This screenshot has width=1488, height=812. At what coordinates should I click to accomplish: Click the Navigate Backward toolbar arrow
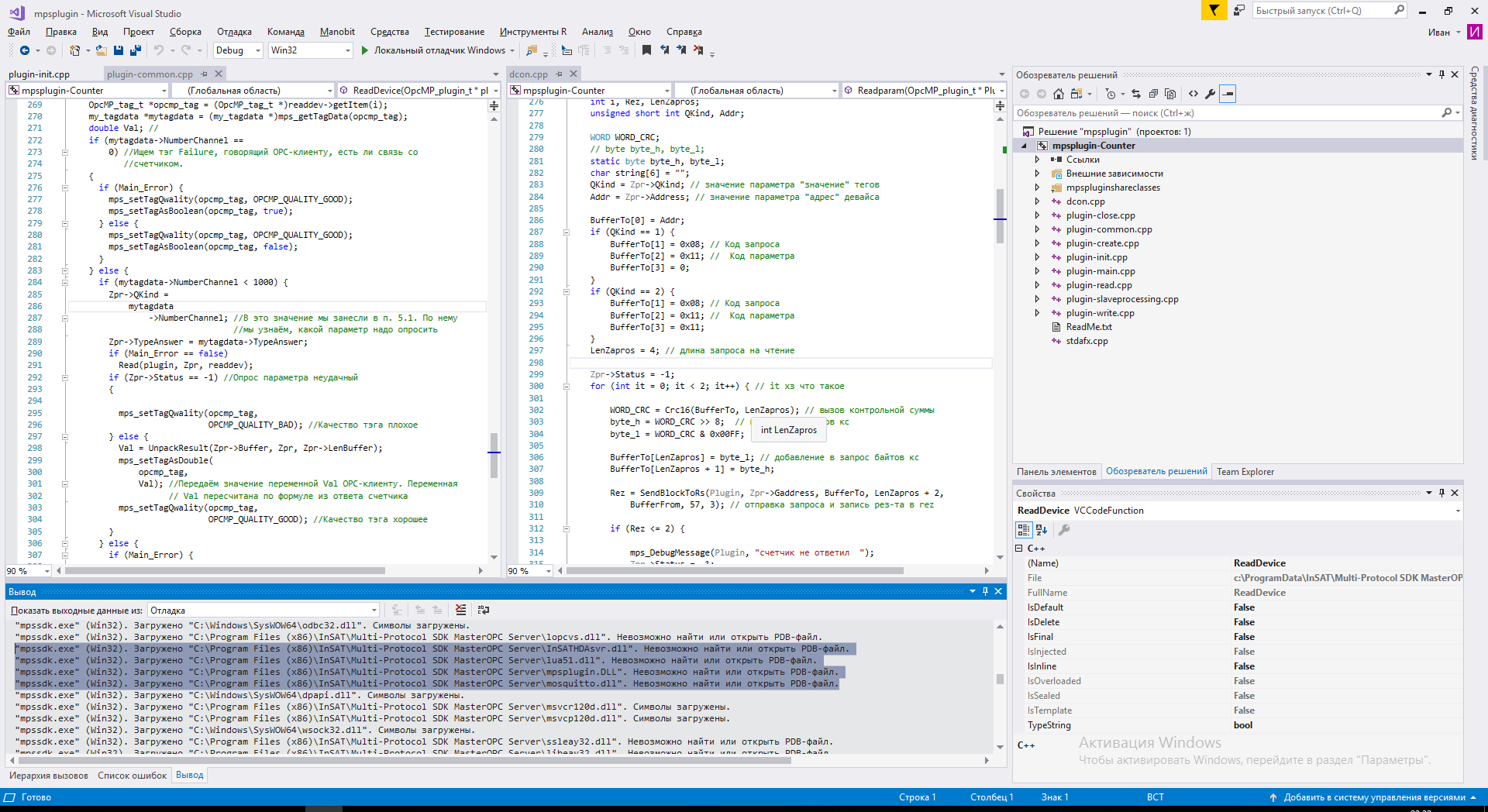25,50
